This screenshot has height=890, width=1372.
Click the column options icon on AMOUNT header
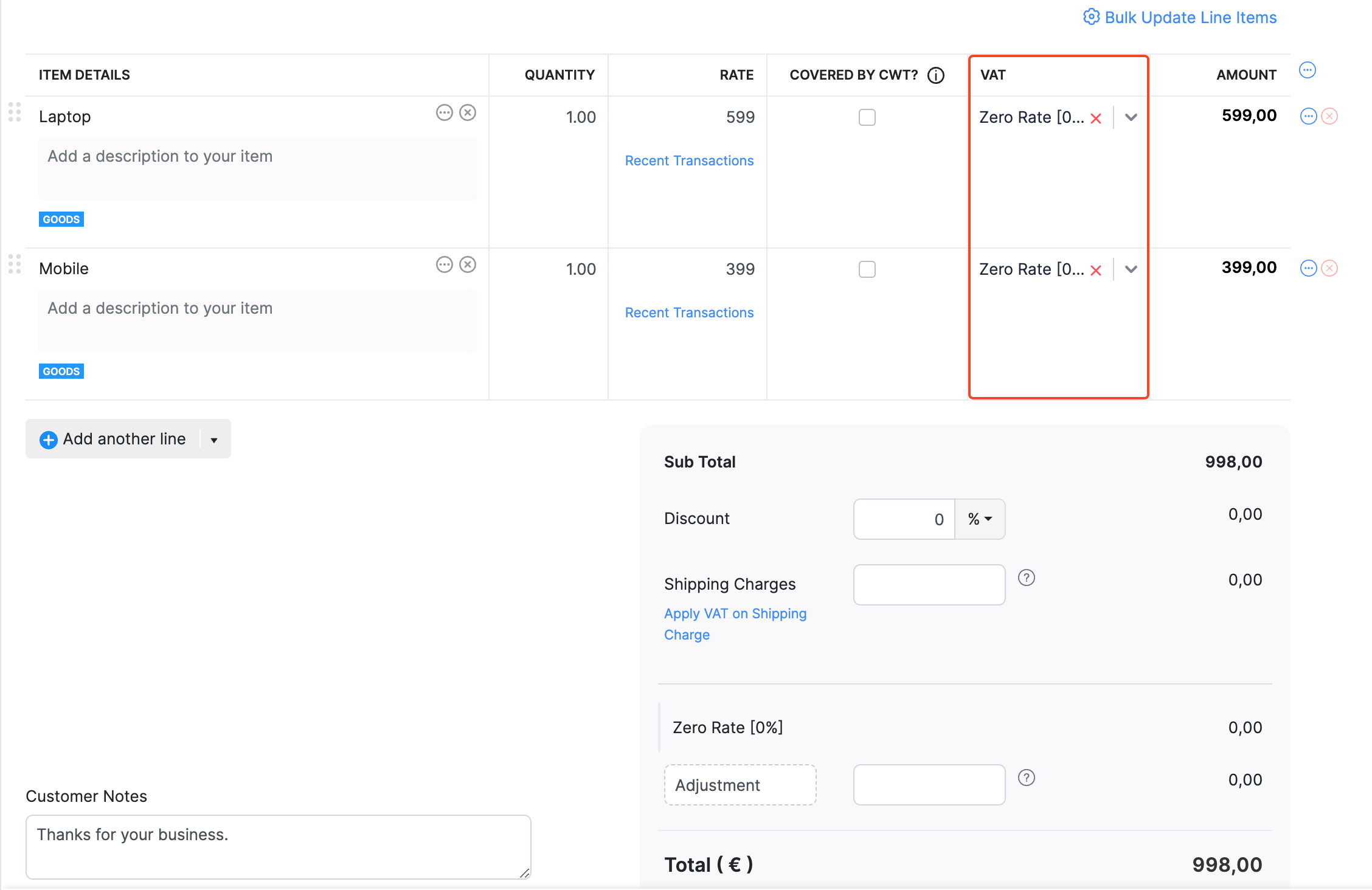point(1308,68)
